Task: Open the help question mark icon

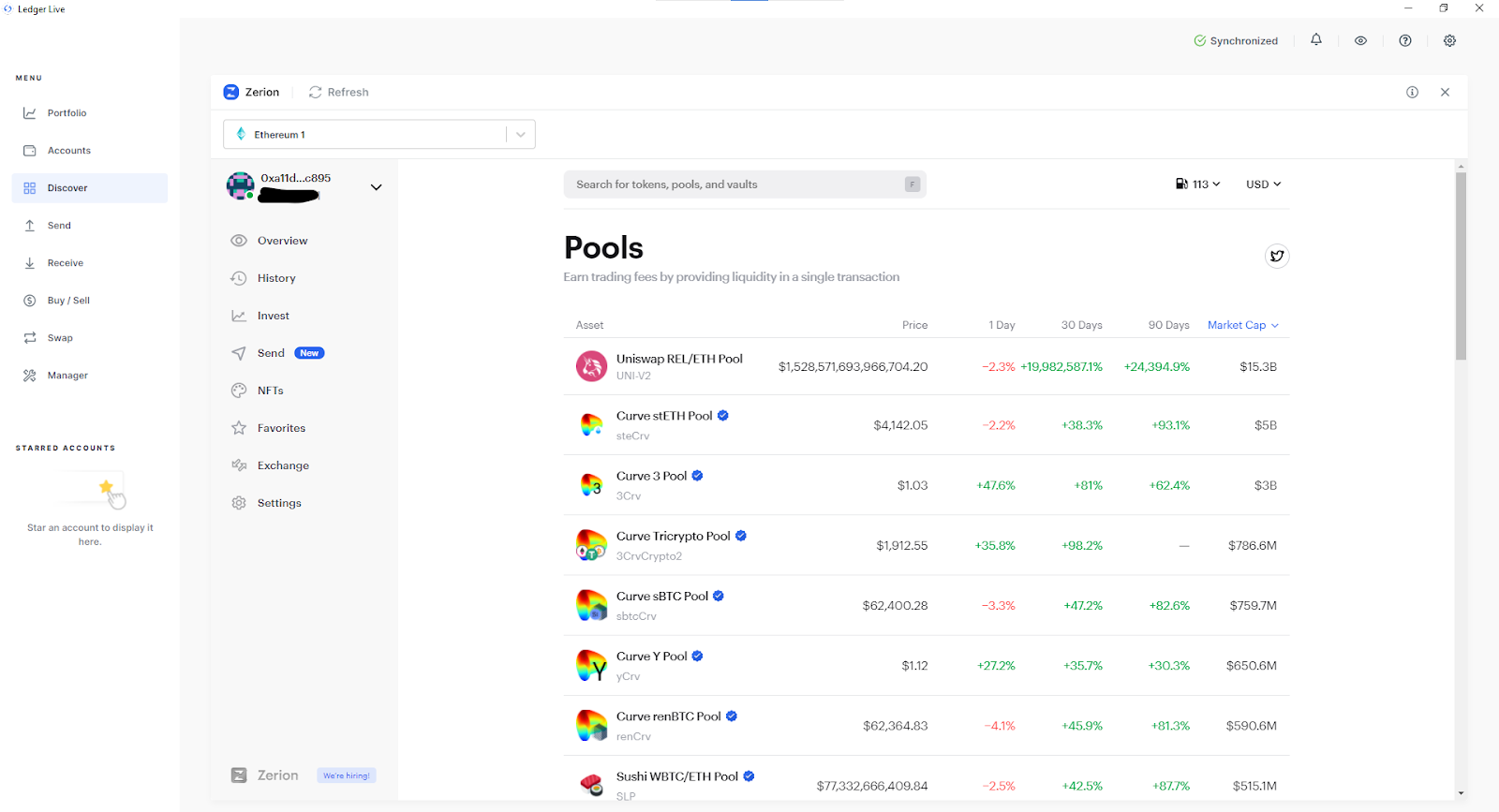Action: pyautogui.click(x=1405, y=40)
